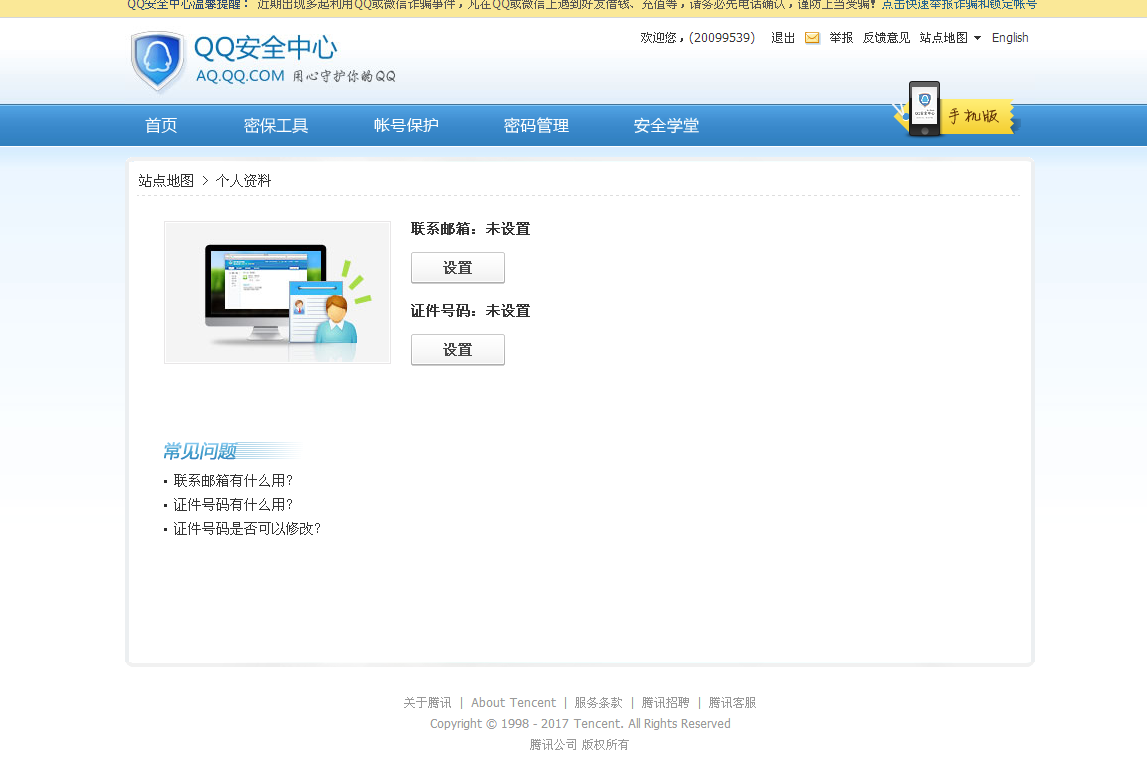This screenshot has height=762, width=1147.
Task: Open the mail envelope icon in header
Action: coord(812,38)
